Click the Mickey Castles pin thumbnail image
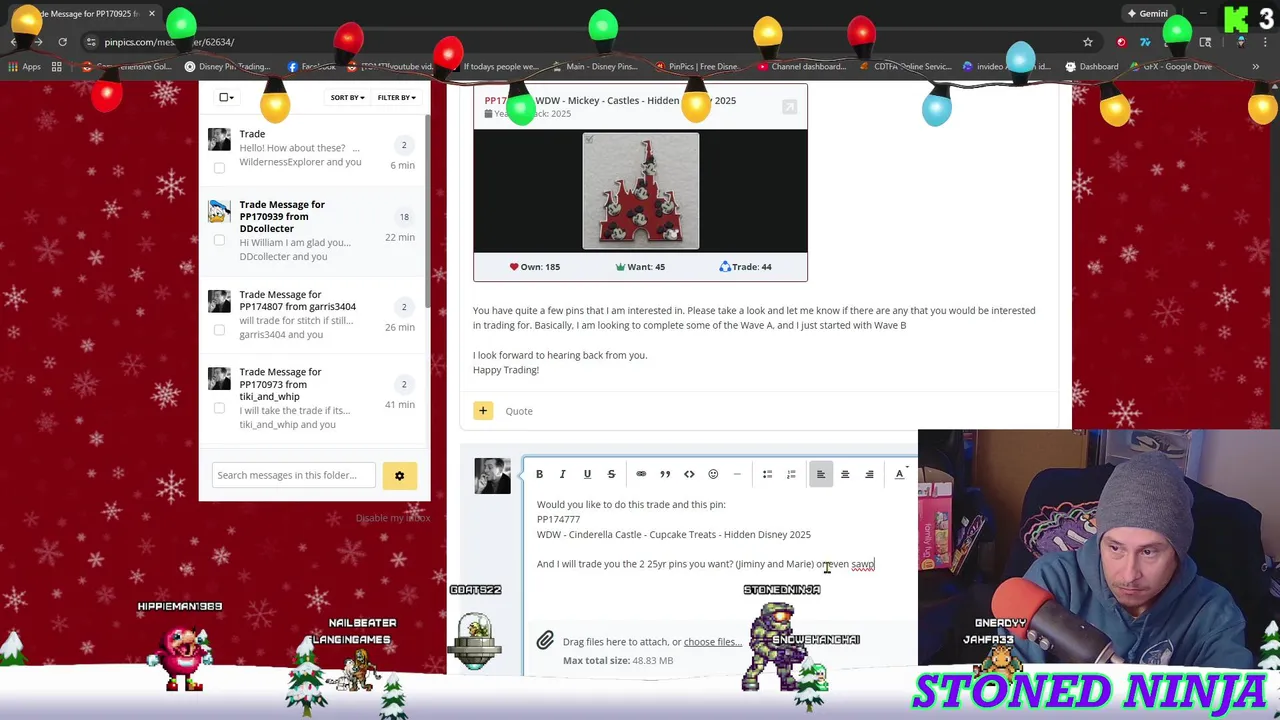 pyautogui.click(x=641, y=191)
